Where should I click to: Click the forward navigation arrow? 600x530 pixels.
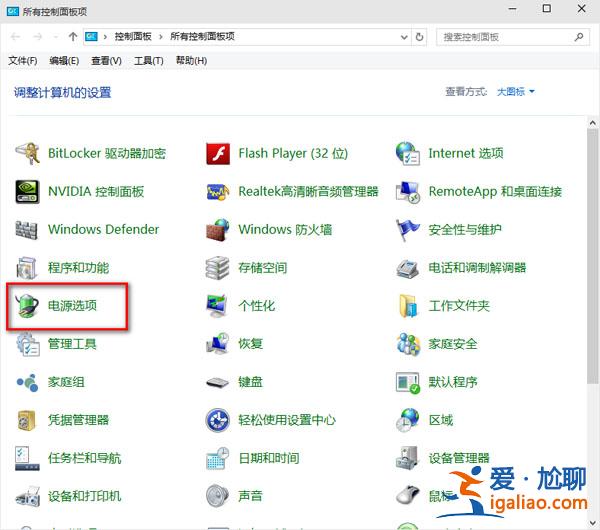click(x=38, y=37)
